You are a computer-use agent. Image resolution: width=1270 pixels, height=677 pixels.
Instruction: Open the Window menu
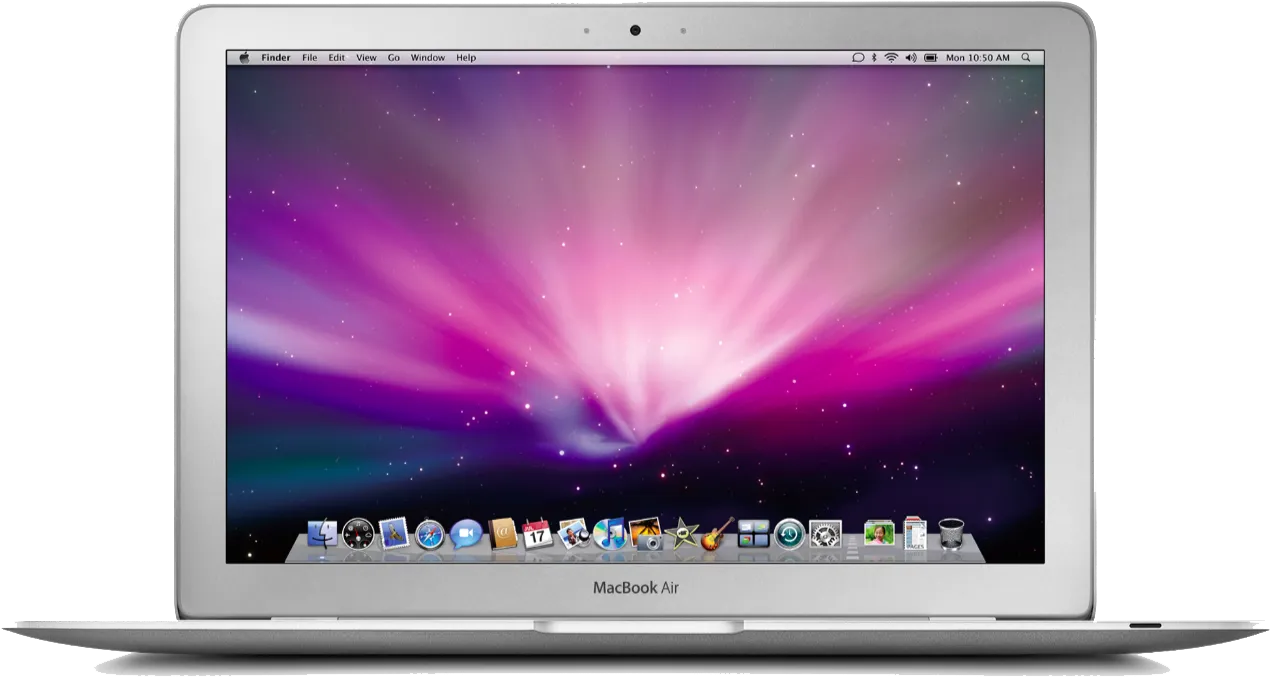click(x=428, y=58)
